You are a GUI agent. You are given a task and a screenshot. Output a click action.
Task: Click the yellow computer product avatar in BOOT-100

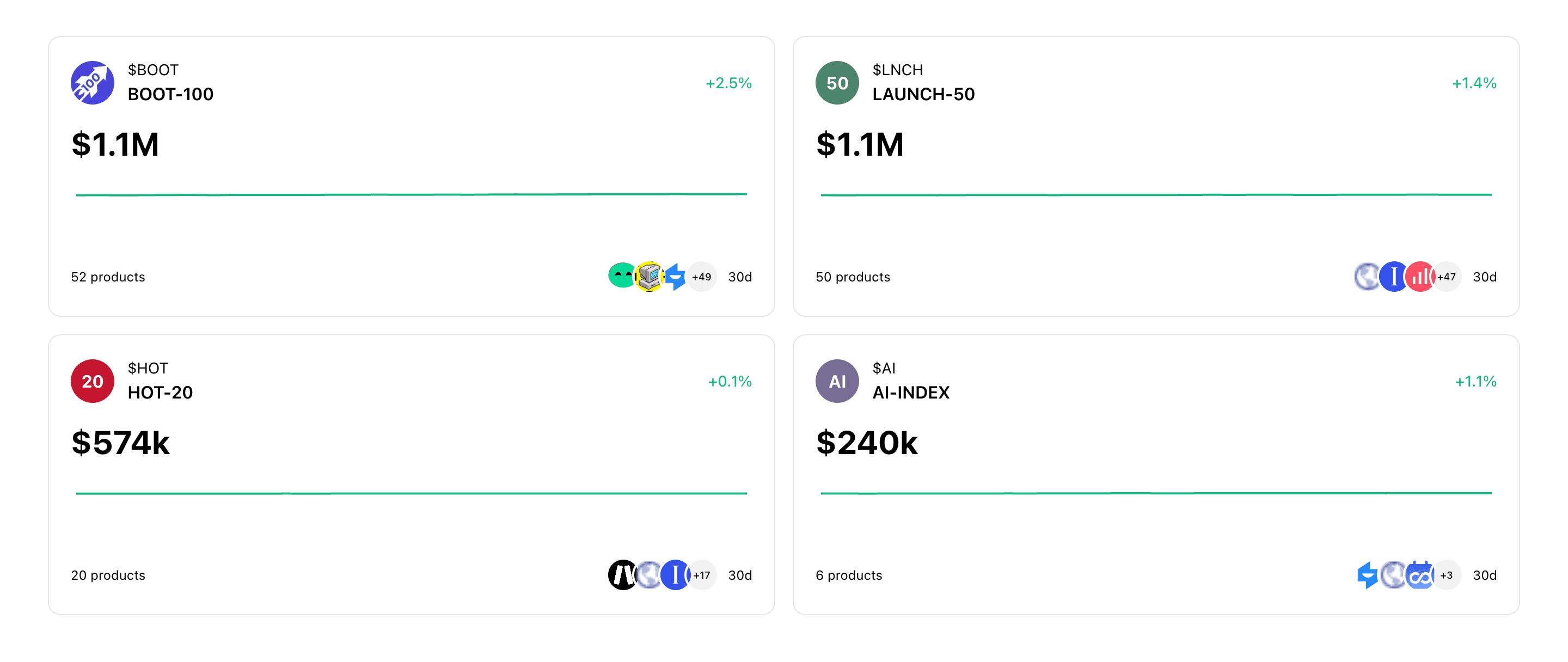click(649, 276)
